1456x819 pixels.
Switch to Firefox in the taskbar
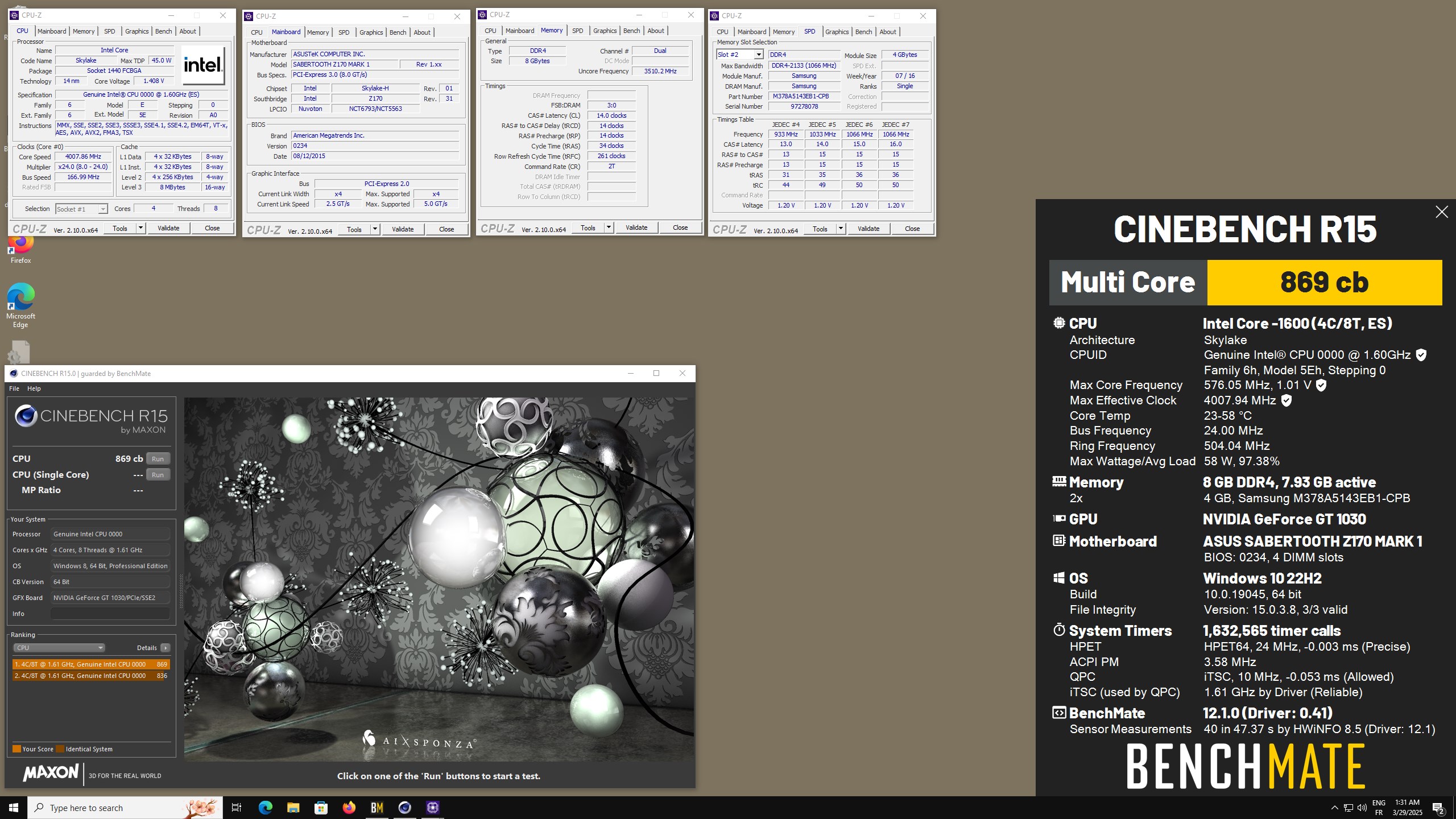(x=349, y=808)
